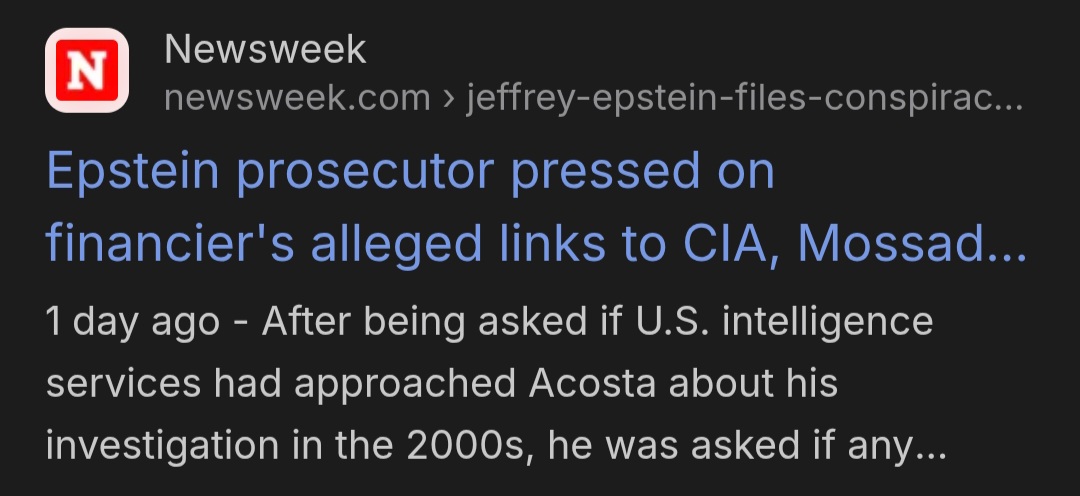Click the red Newsweek favicon icon
This screenshot has height=496, width=1080.
87,70
